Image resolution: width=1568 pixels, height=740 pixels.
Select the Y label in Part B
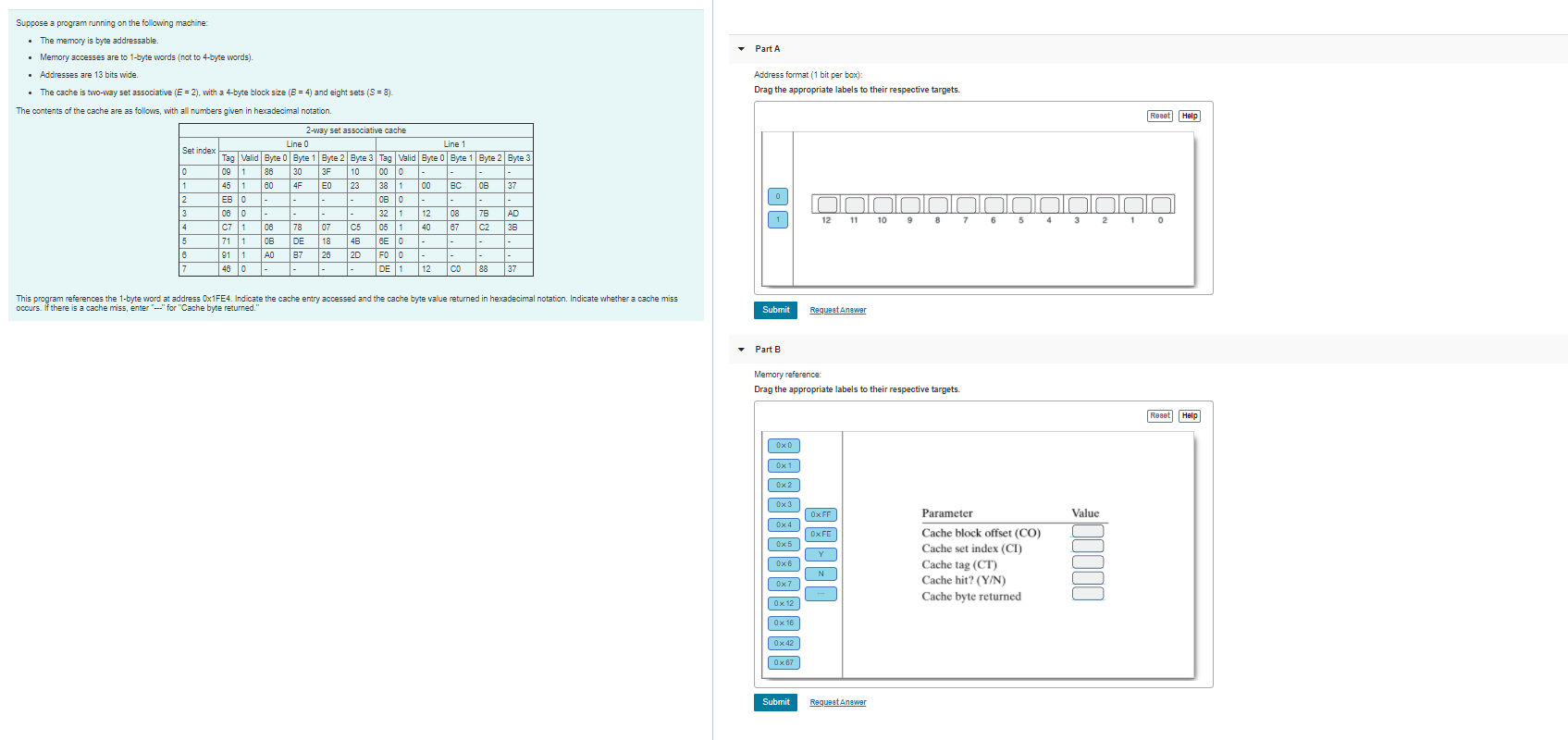click(x=821, y=554)
